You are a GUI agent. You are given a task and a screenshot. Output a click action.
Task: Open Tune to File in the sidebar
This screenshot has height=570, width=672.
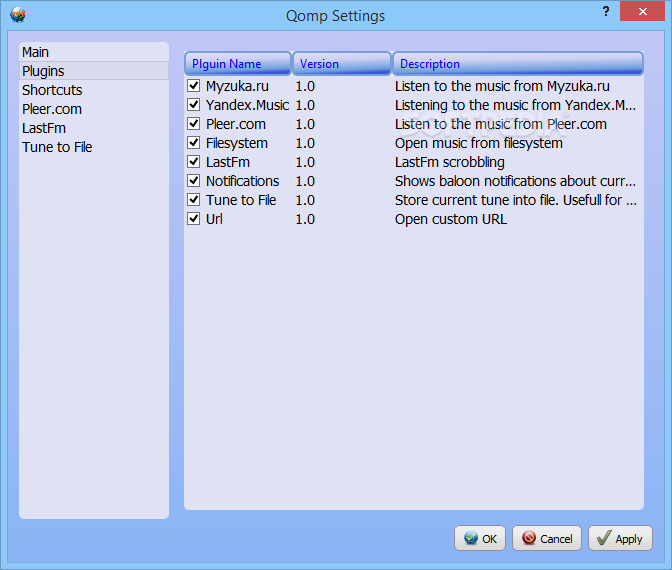click(x=94, y=147)
